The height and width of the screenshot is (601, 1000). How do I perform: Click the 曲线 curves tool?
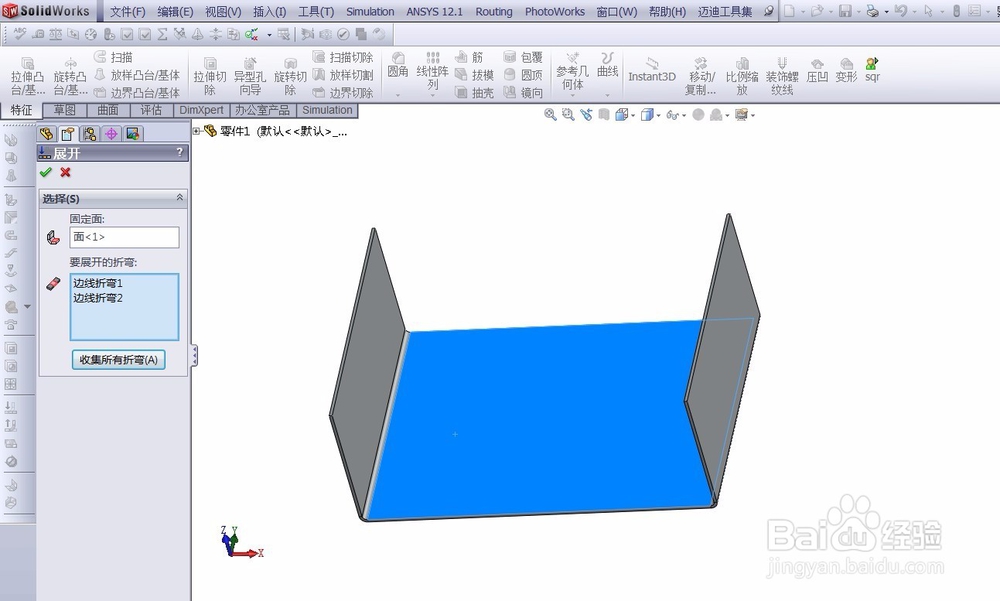[x=608, y=66]
